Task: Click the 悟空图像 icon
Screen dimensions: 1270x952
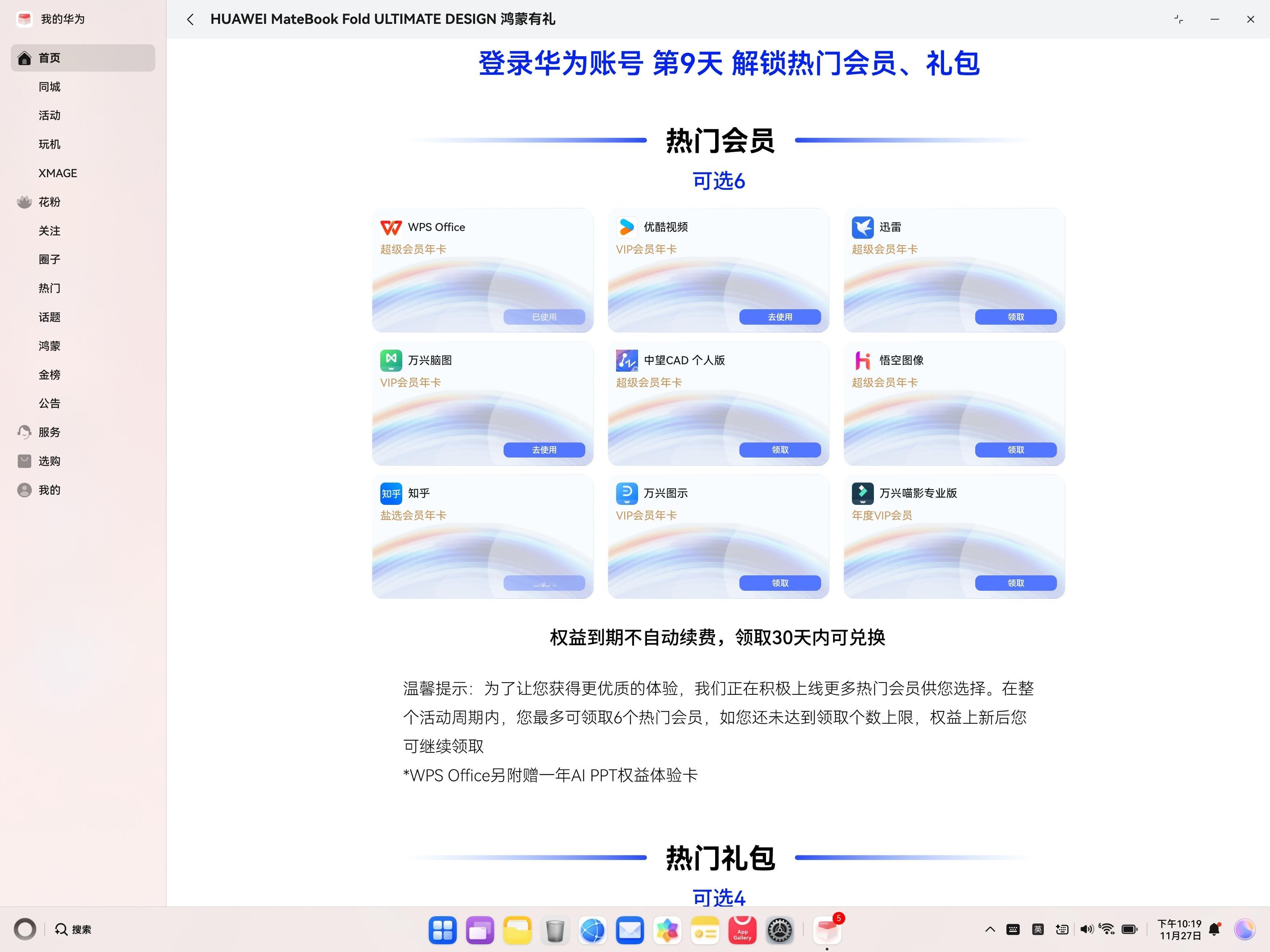Action: (x=862, y=360)
